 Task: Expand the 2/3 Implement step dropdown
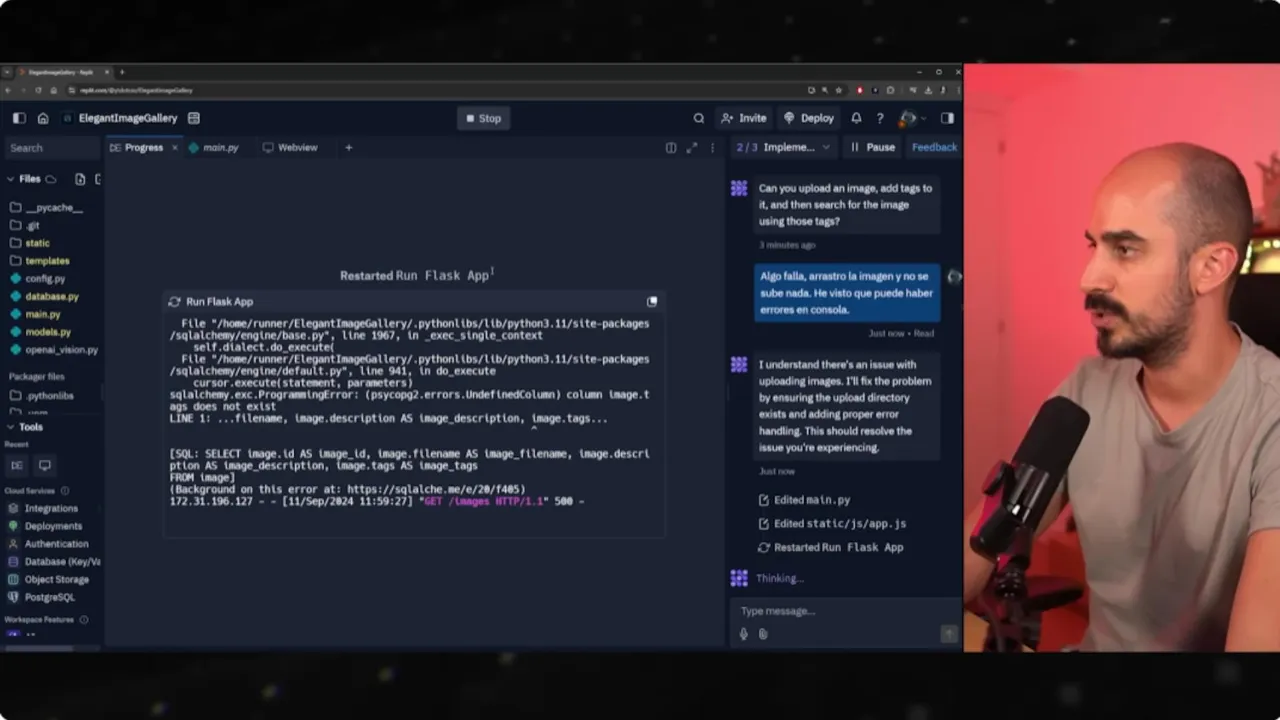783,147
